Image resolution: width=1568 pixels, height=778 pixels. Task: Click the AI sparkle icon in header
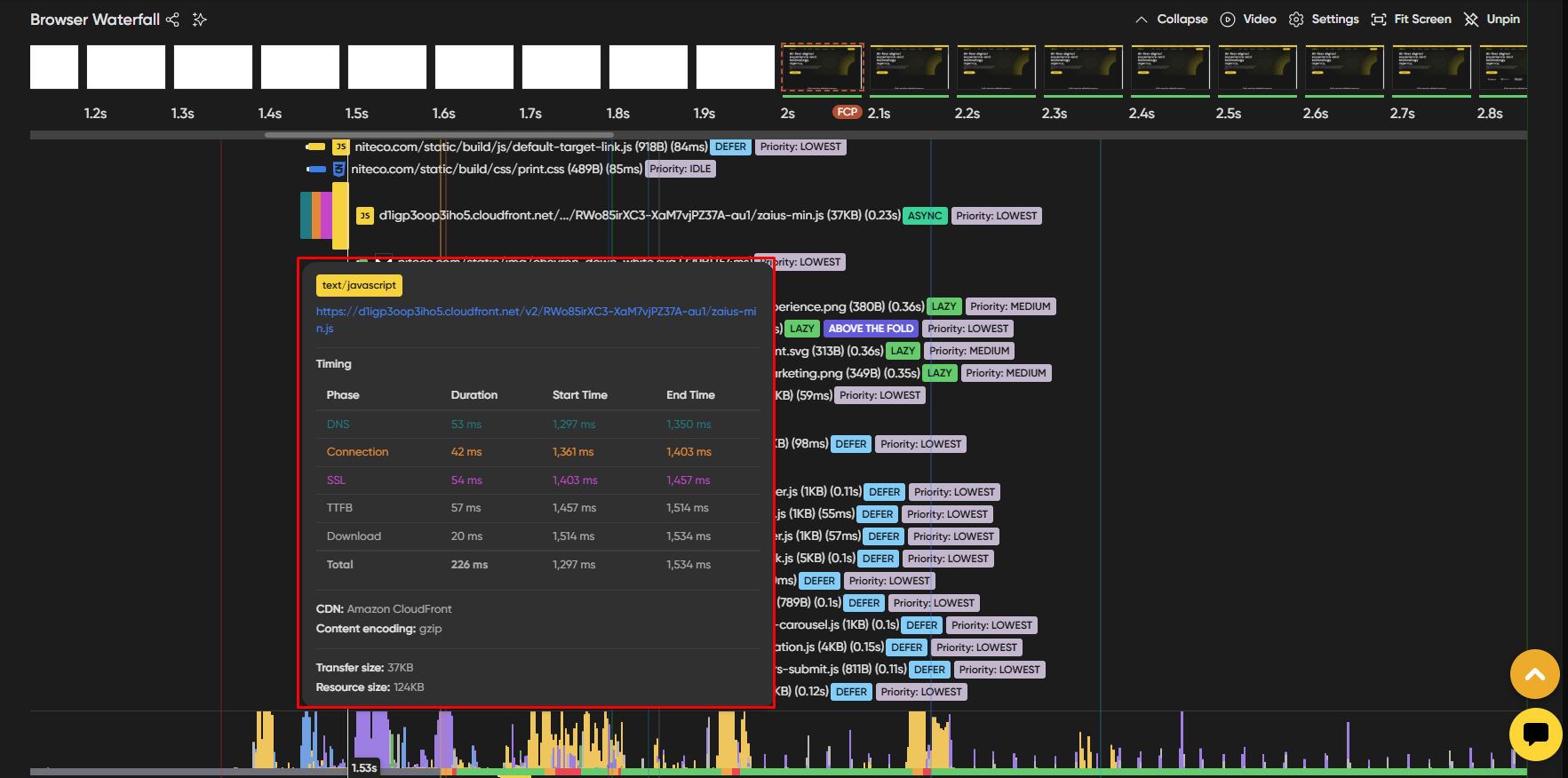pyautogui.click(x=200, y=20)
